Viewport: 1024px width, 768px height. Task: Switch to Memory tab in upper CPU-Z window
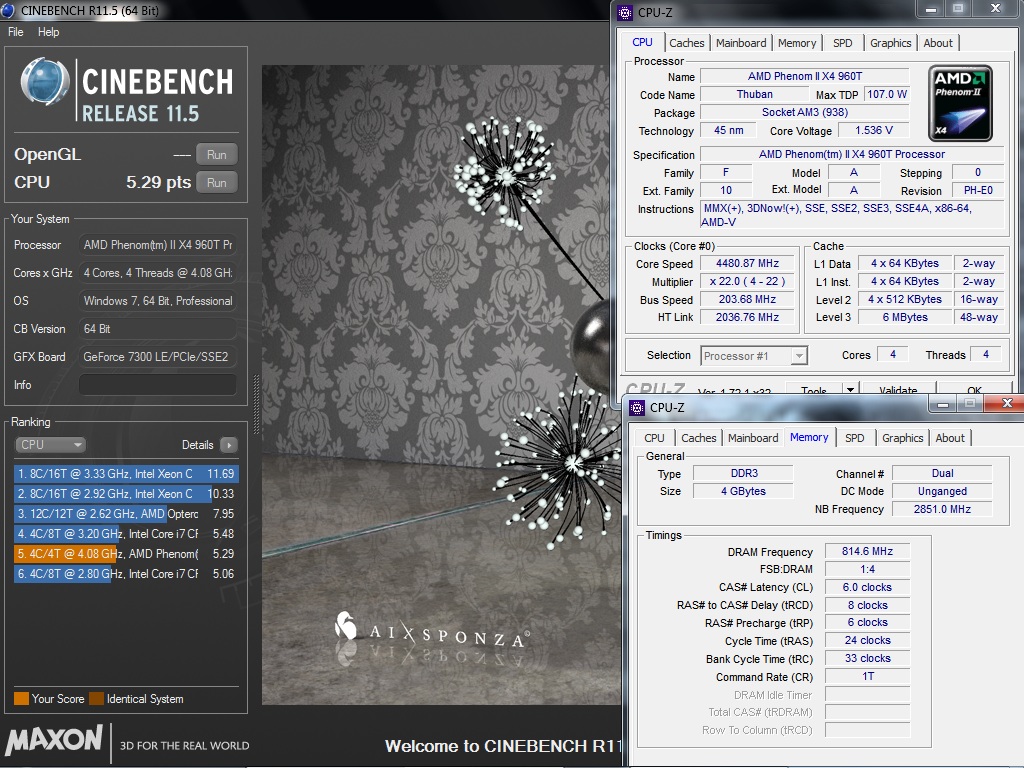pos(797,43)
